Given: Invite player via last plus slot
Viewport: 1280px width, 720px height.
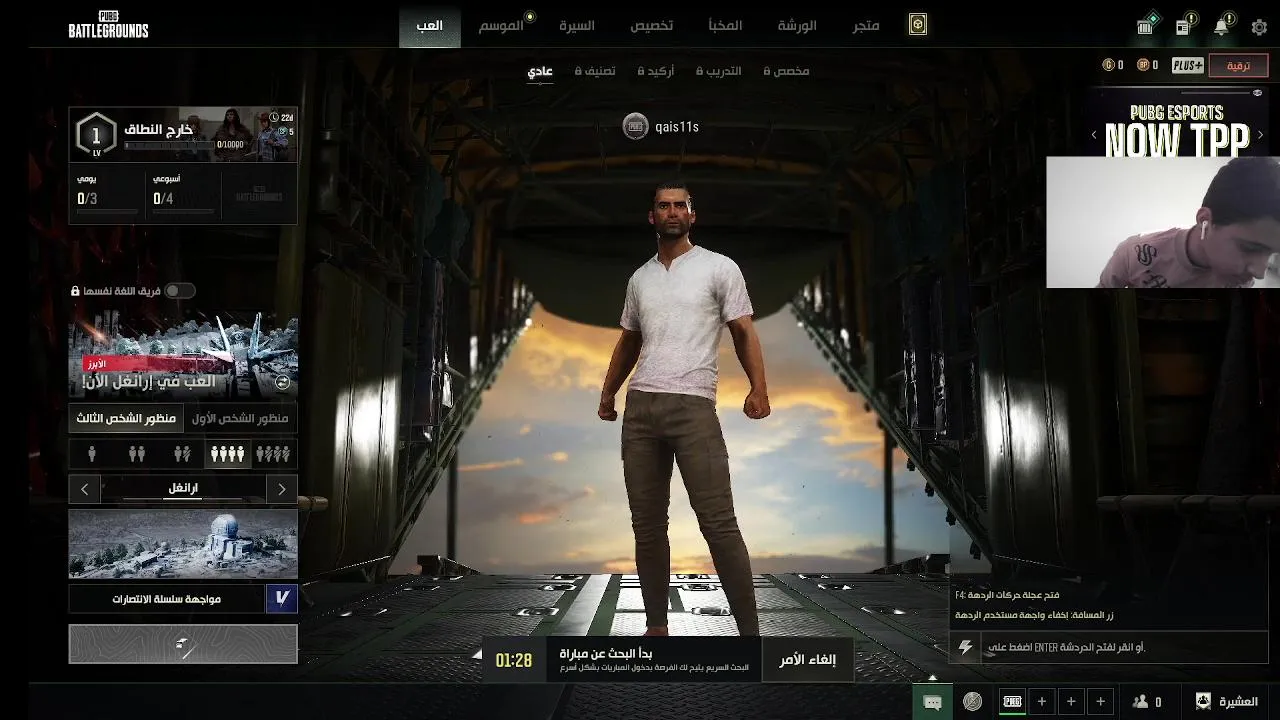Looking at the screenshot, I should tap(1101, 702).
